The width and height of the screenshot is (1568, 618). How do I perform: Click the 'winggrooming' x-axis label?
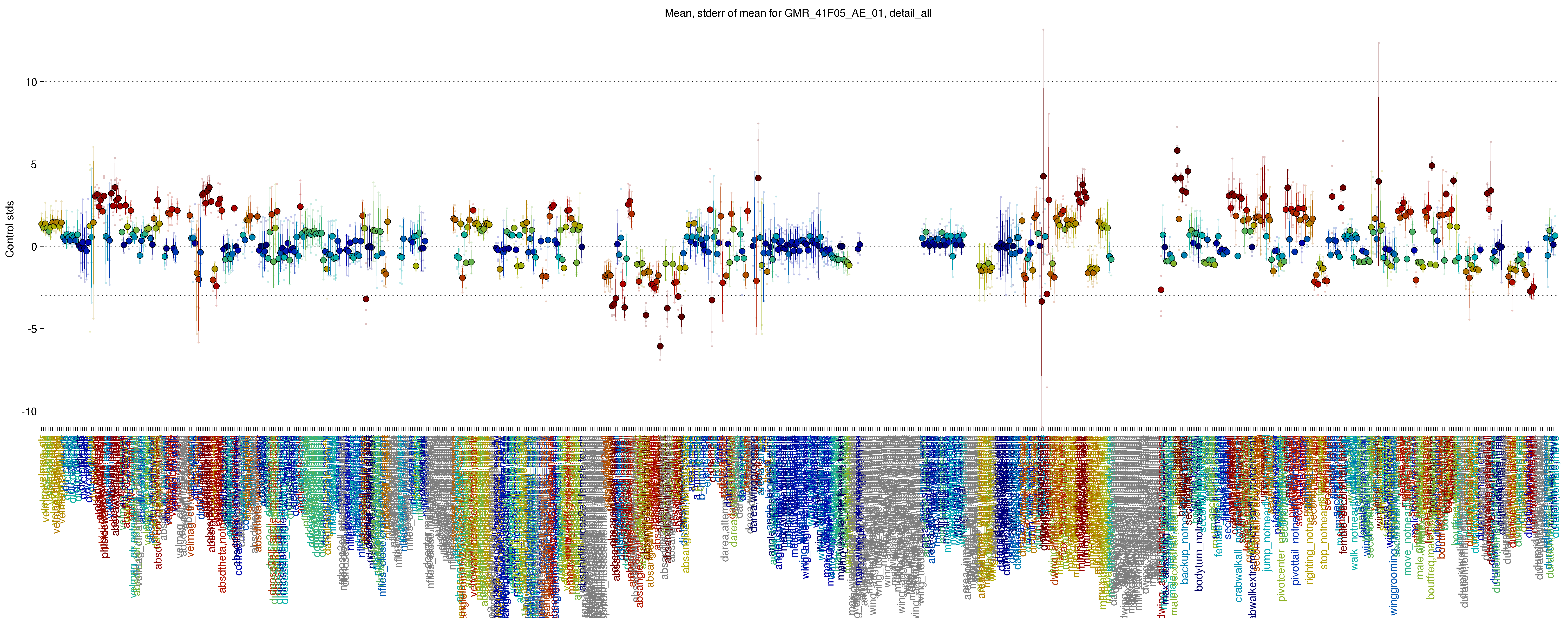[1394, 582]
